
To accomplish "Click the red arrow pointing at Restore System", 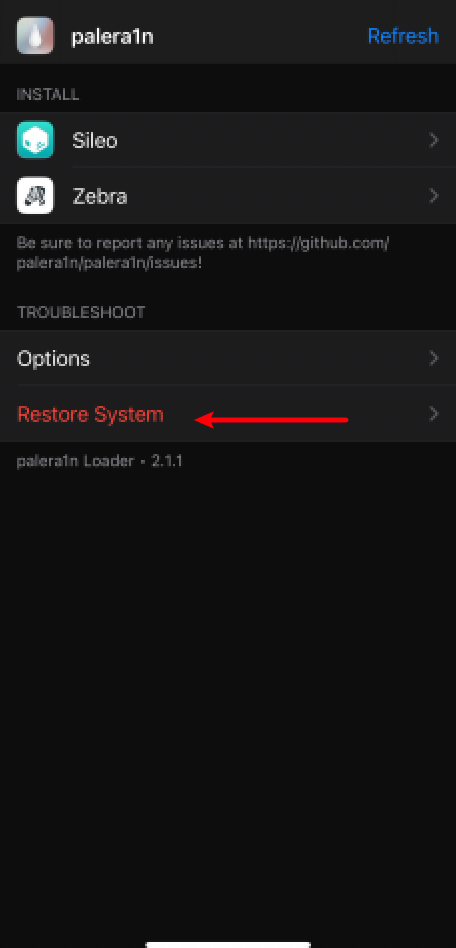I will [272, 420].
